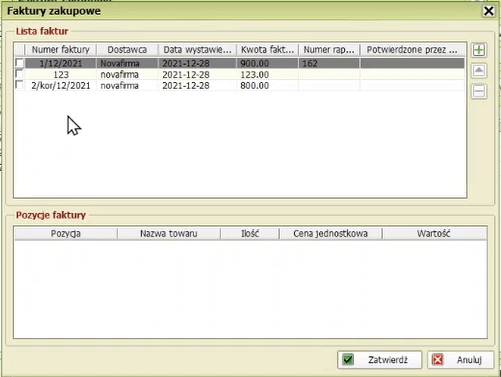Sort by Dostawca column header

[127, 50]
